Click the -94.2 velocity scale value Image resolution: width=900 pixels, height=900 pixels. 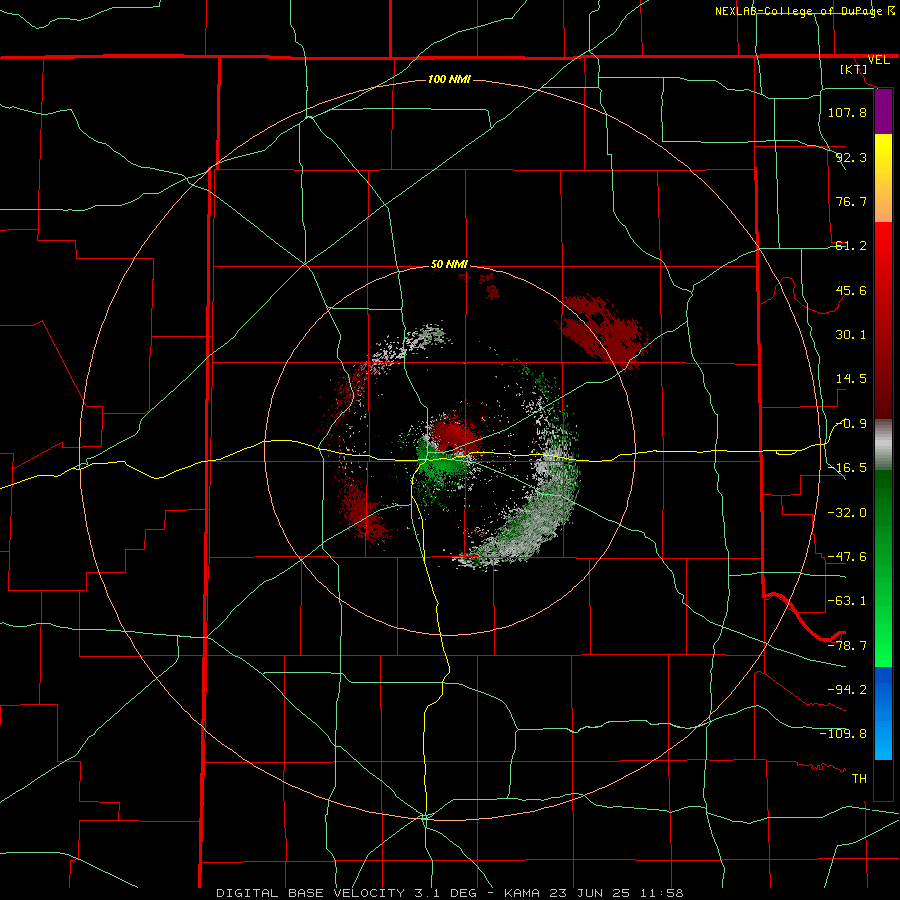pos(847,690)
